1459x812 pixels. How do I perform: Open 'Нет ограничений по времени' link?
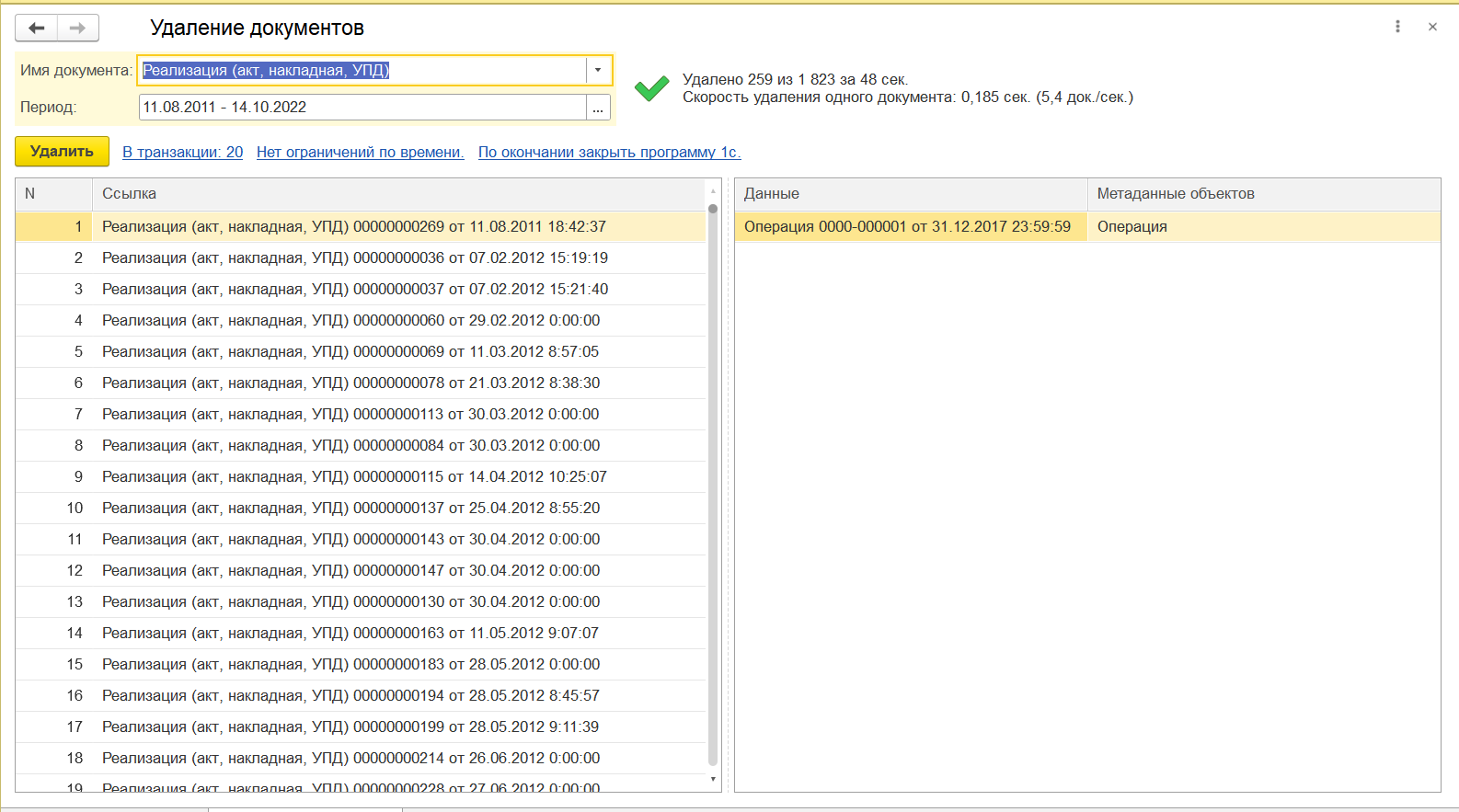[361, 152]
